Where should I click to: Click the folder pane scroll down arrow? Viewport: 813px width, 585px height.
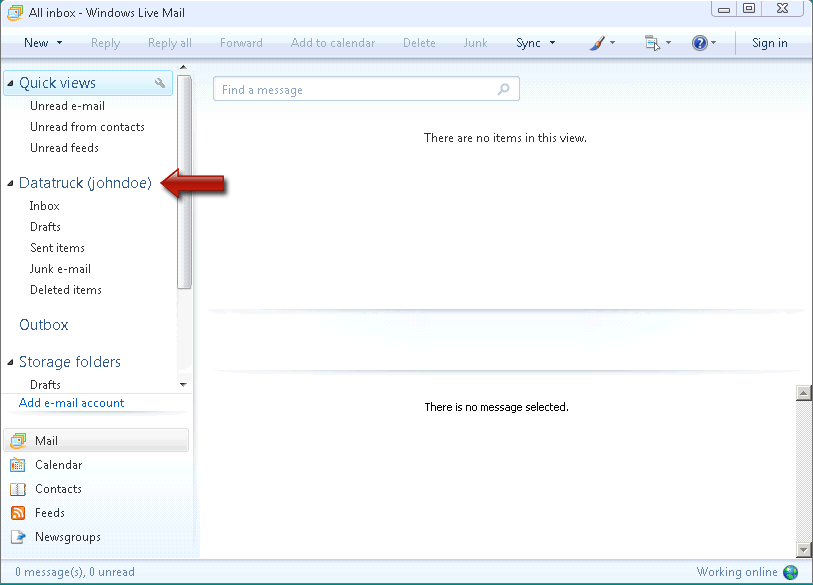(x=183, y=384)
